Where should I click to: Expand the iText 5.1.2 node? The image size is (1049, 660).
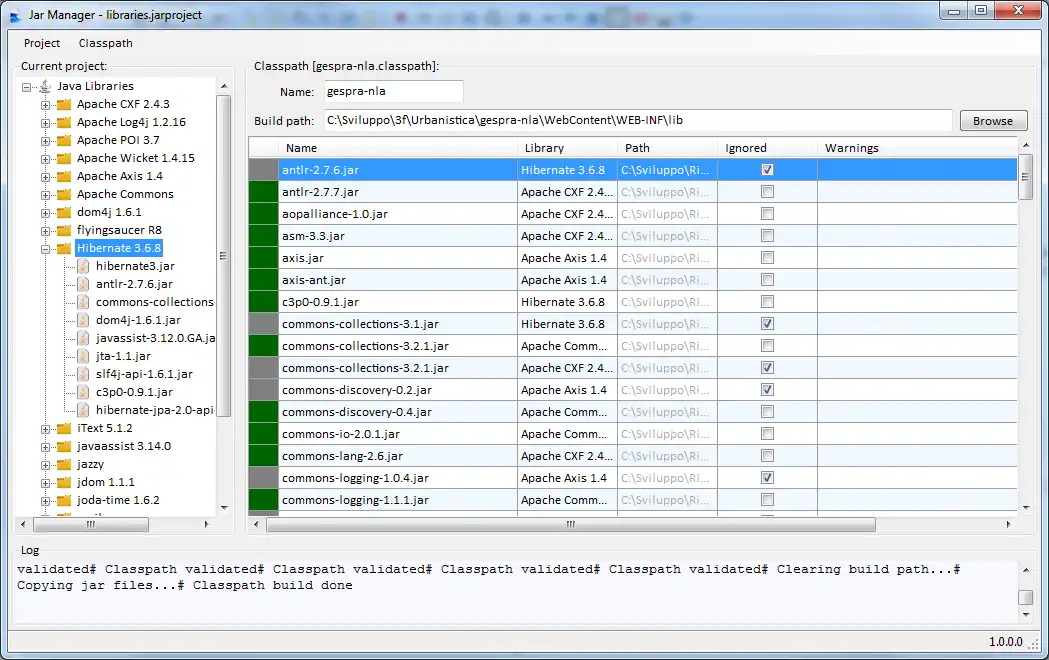[45, 429]
